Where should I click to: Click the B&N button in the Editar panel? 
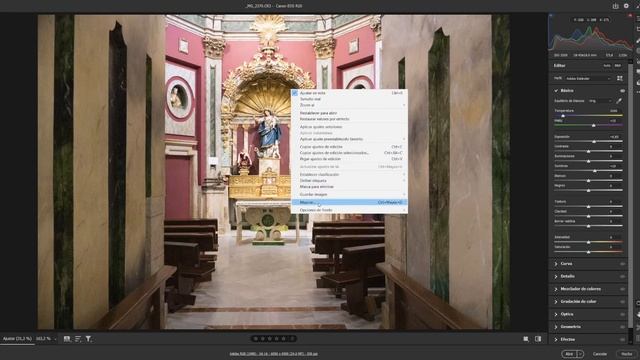[618, 66]
